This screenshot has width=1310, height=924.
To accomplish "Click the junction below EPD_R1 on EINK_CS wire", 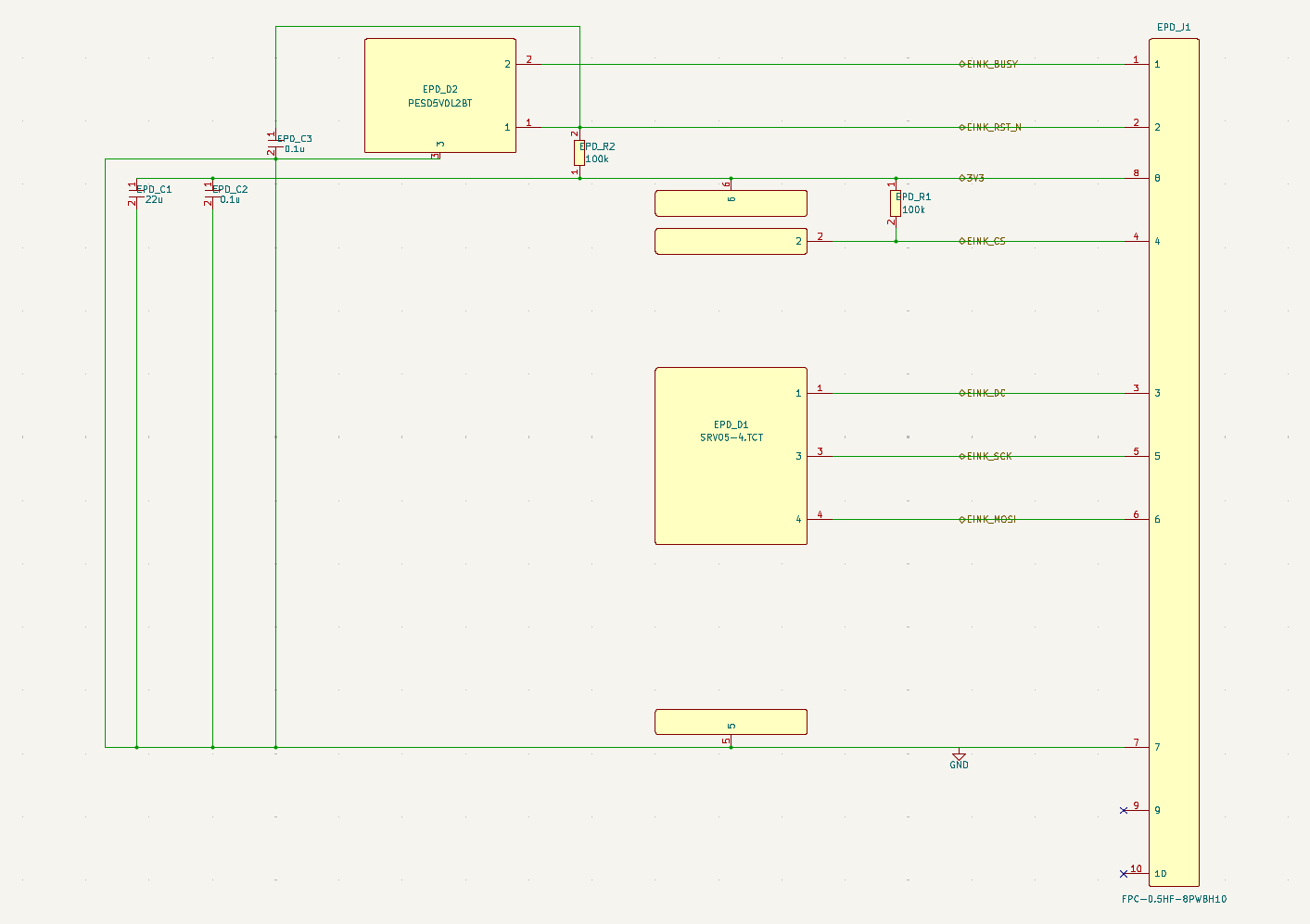I will [896, 241].
